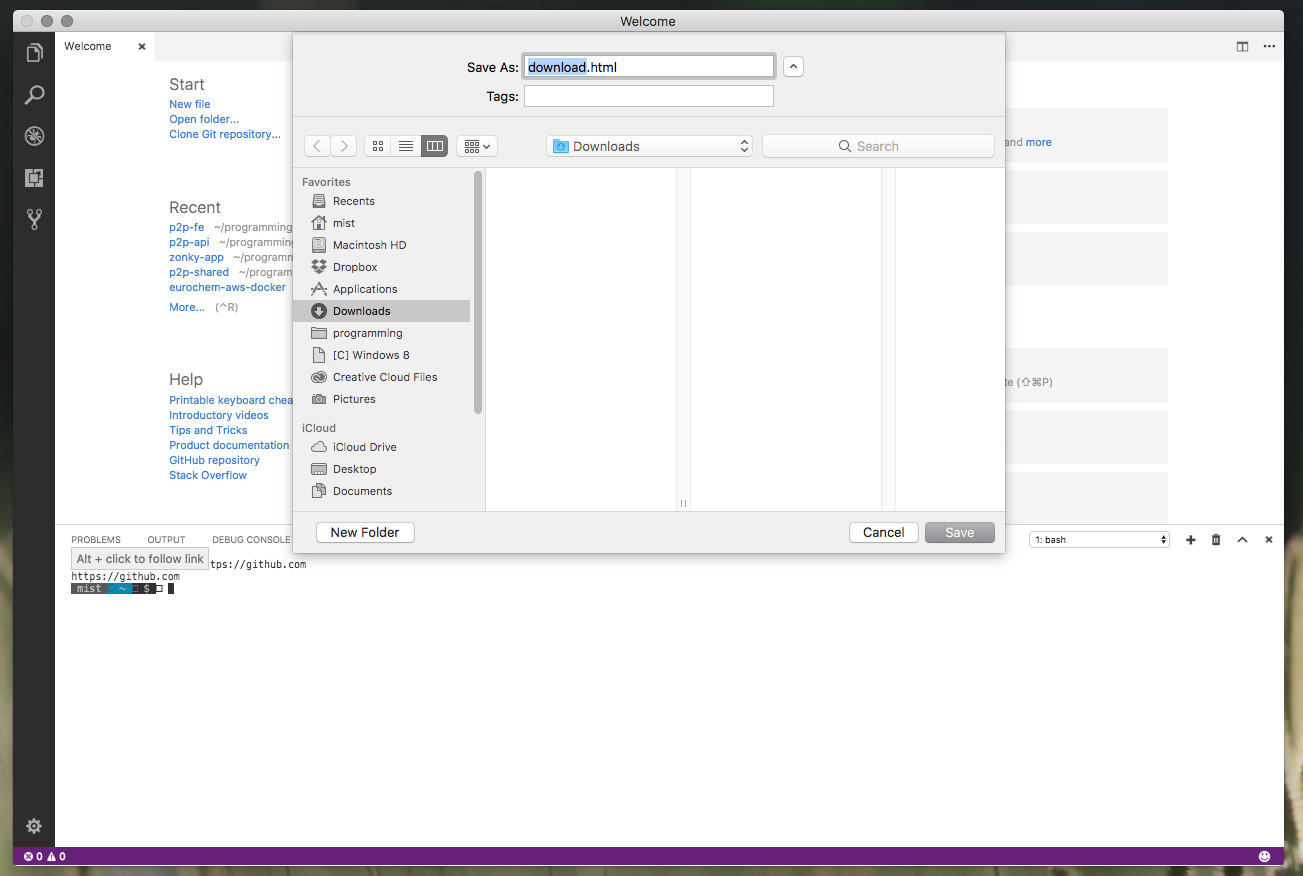
Task: Open the Downloads location dropdown
Action: [648, 145]
